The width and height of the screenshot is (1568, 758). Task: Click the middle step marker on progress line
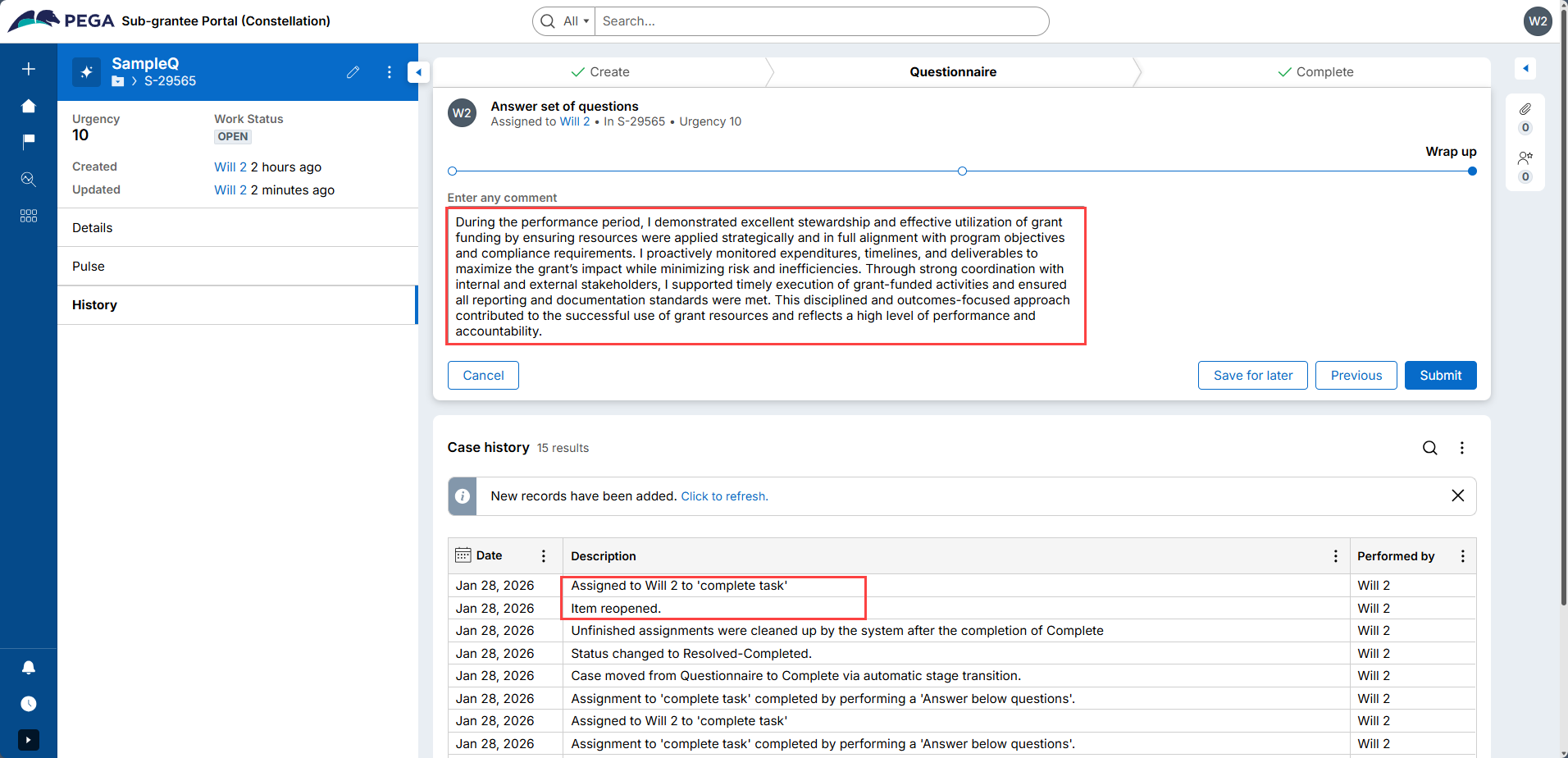click(x=962, y=171)
